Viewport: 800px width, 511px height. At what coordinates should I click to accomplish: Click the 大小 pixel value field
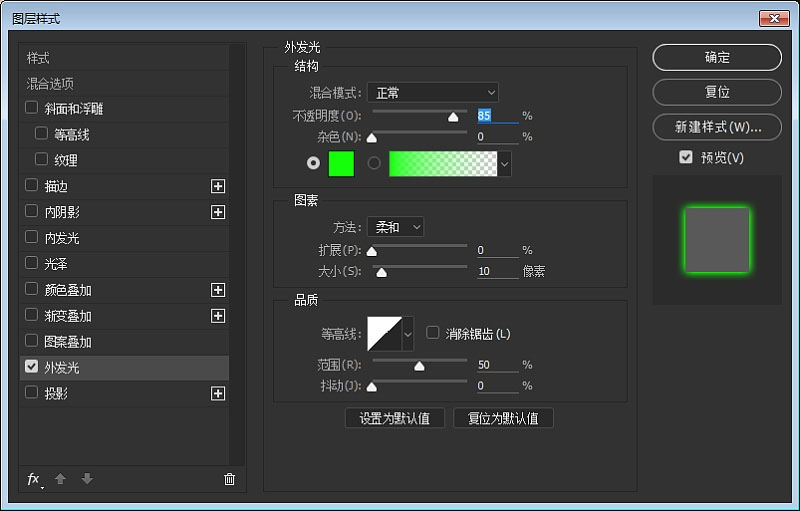coord(497,271)
